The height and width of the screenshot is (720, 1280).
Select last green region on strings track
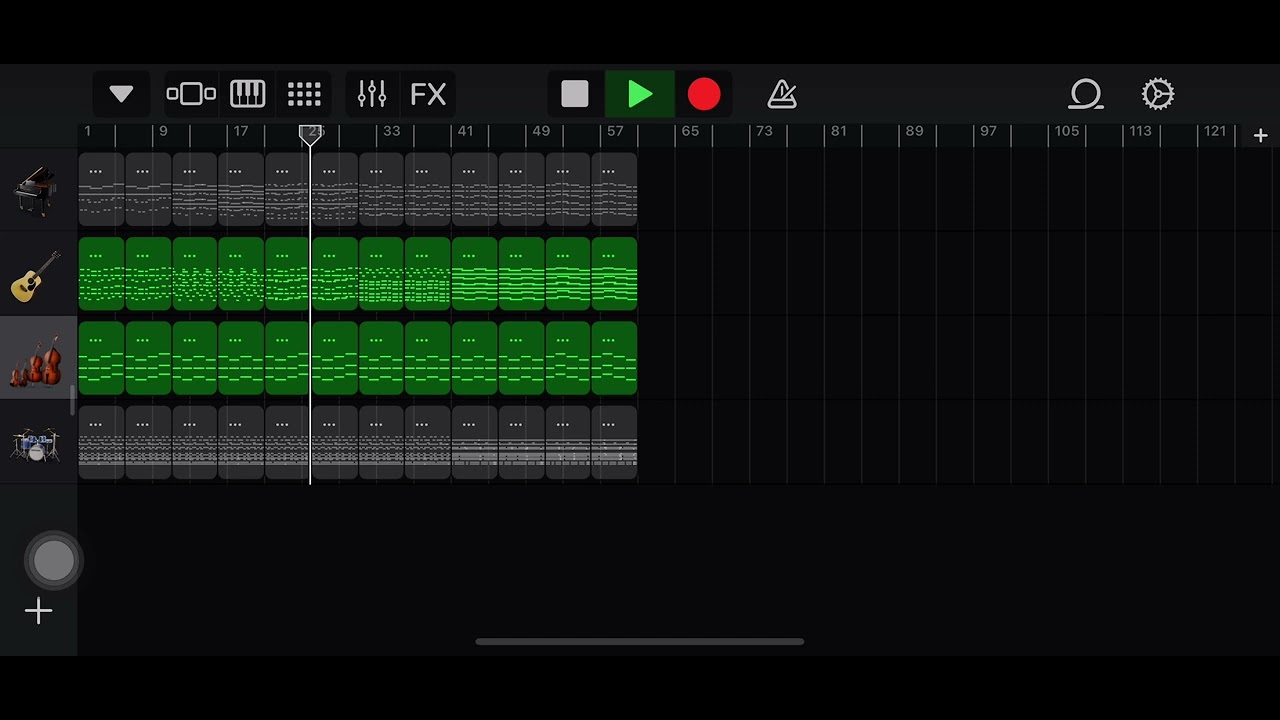pos(615,358)
